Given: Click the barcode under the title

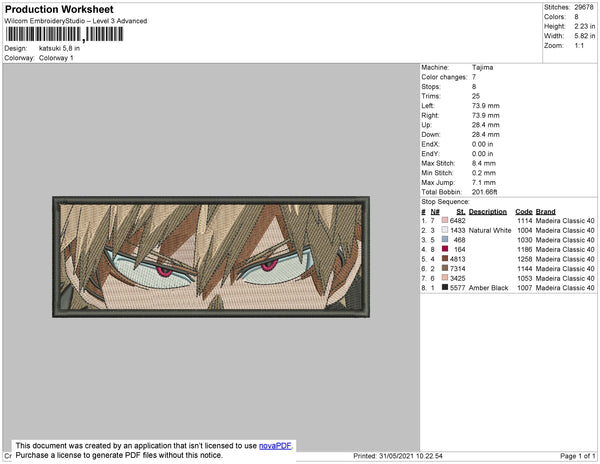Looking at the screenshot, I should point(64,34).
